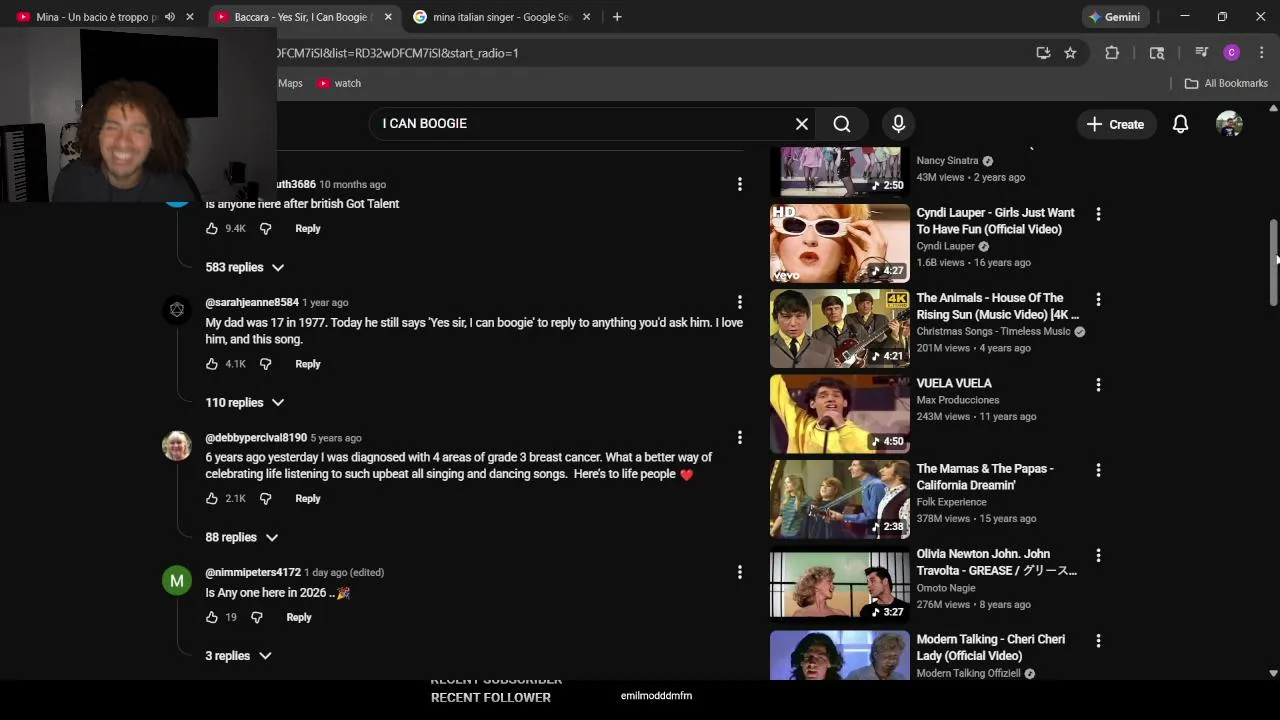Open options for @sarahjeanne8584 comment
The image size is (1280, 720).
pyautogui.click(x=739, y=302)
